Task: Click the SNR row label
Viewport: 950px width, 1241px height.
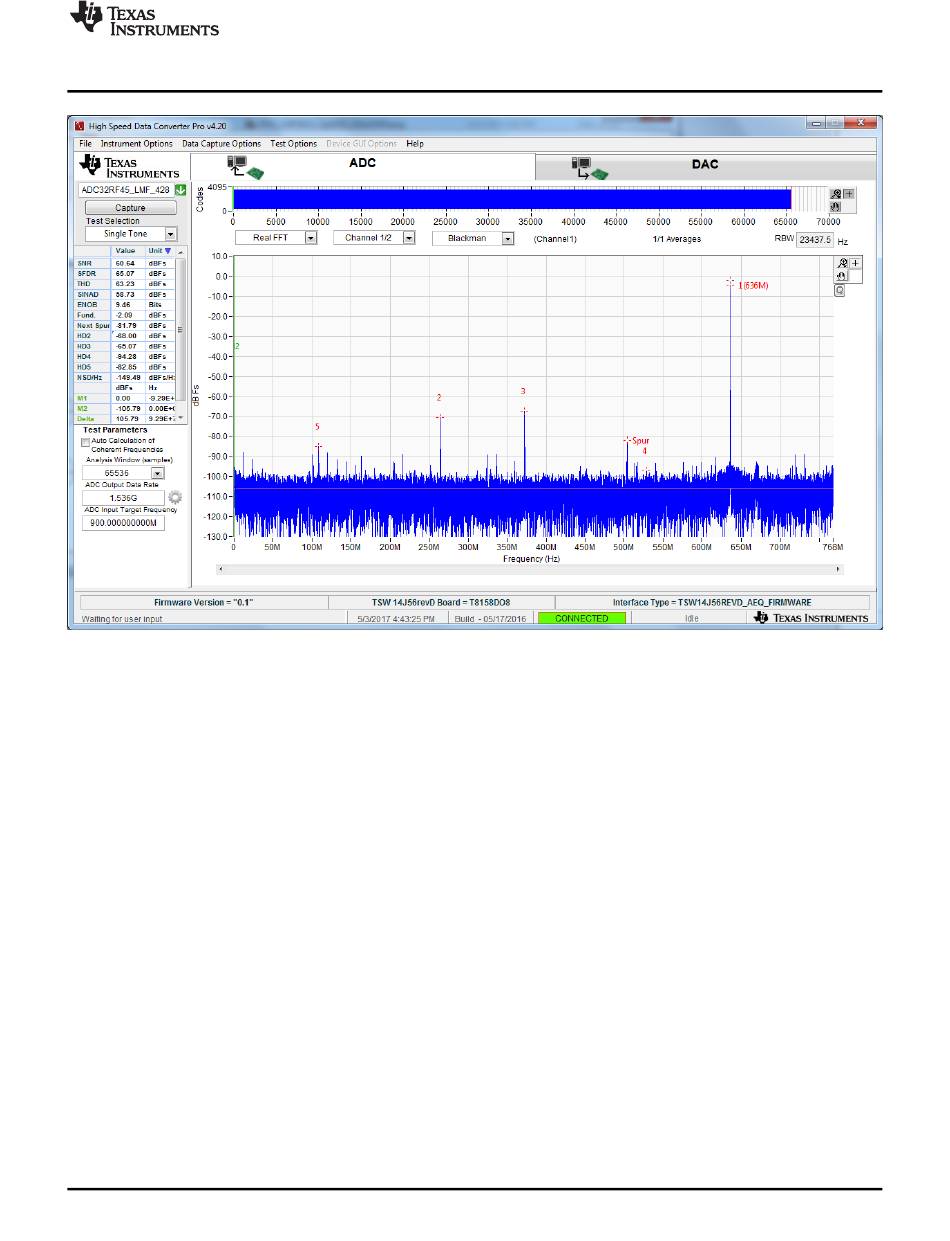Action: (x=85, y=263)
